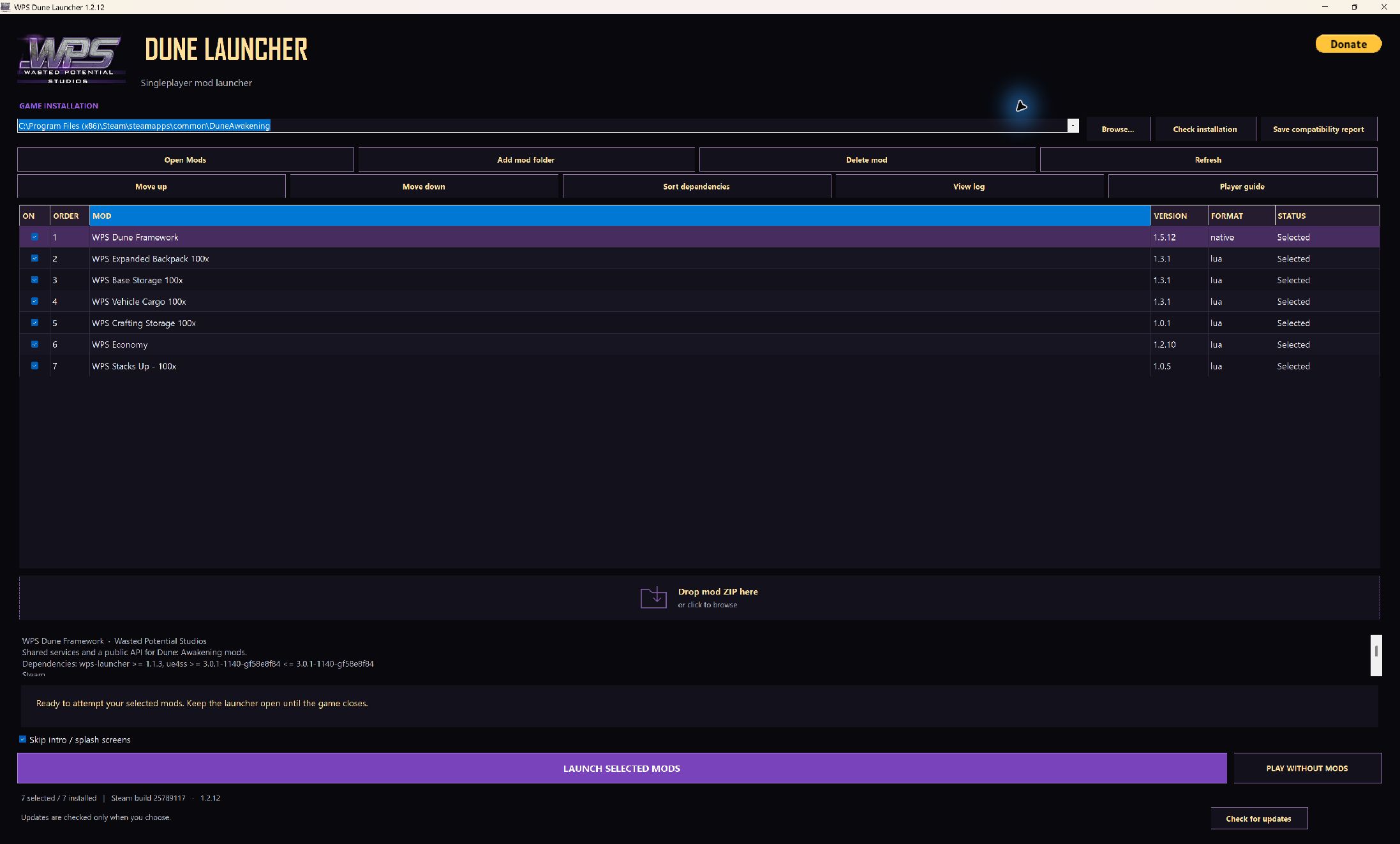Toggle WPS Expanded Backpack 100x checkbox
This screenshot has width=1400, height=844.
click(34, 258)
